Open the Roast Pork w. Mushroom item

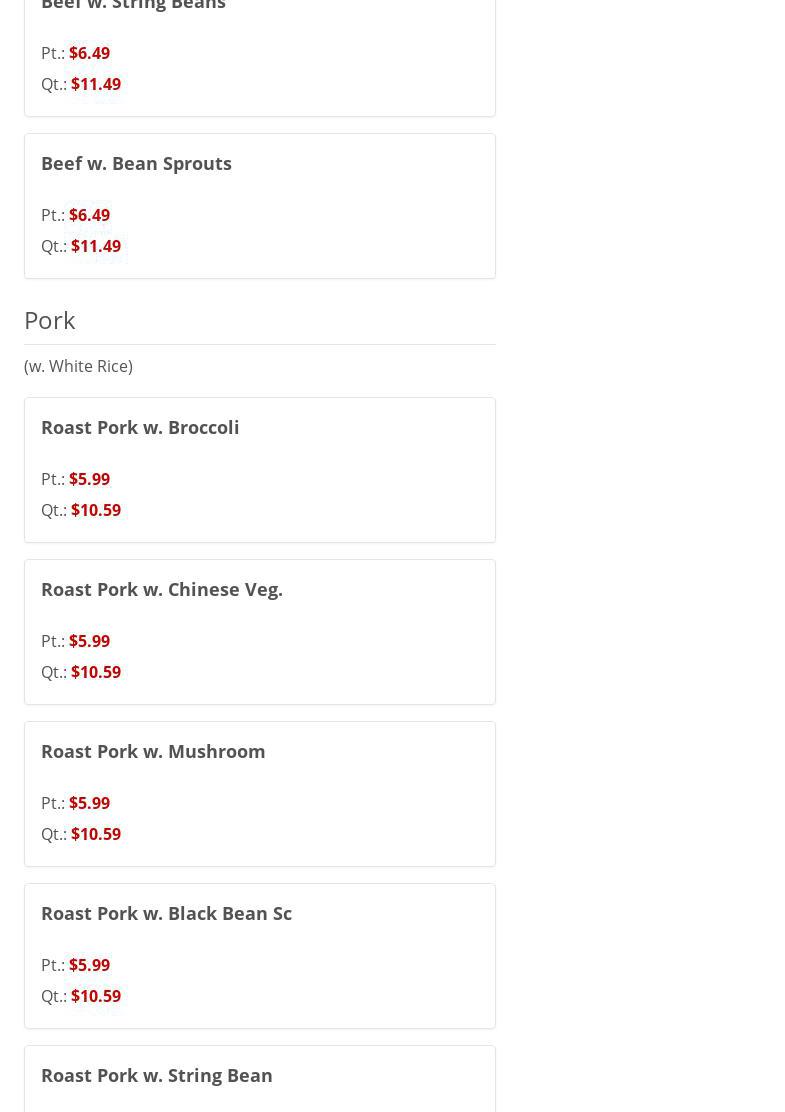click(153, 751)
